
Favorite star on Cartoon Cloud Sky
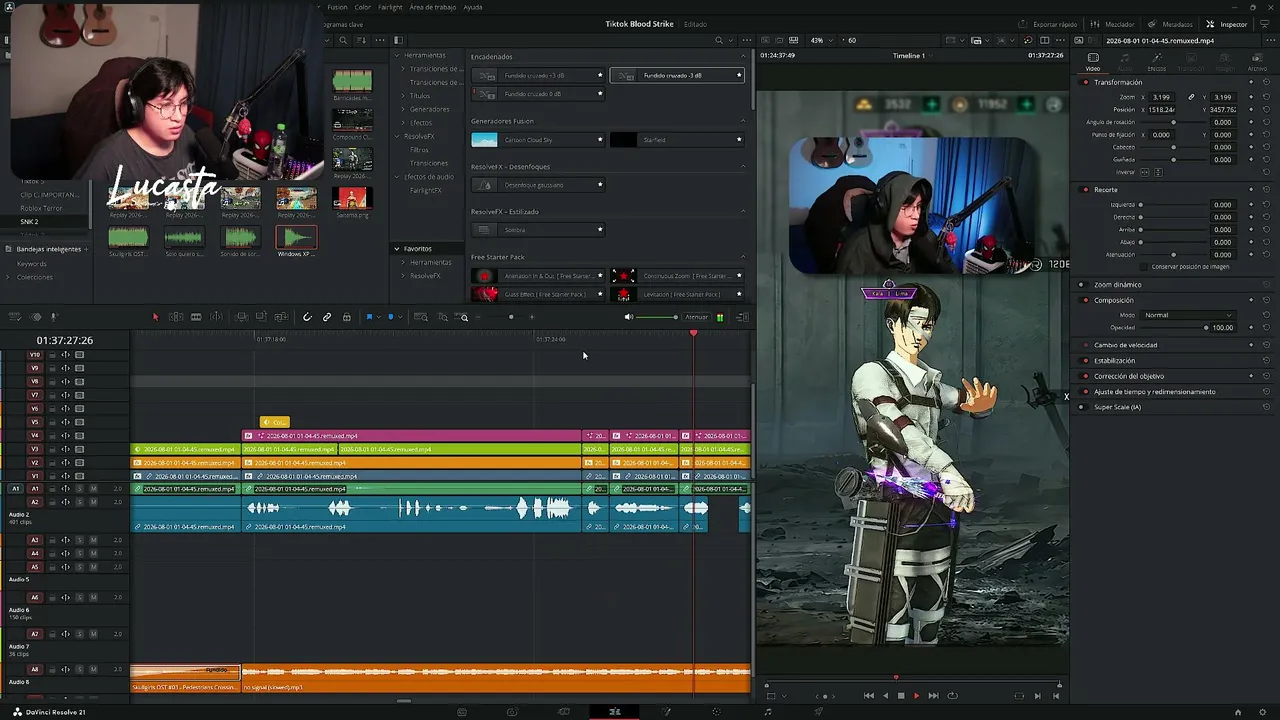coord(600,140)
